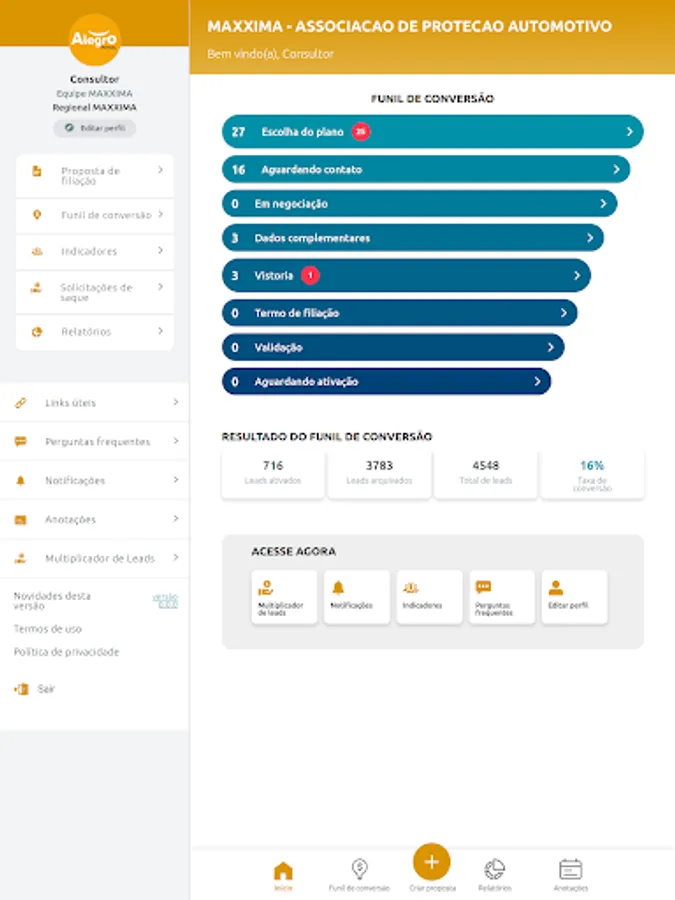Open Escolha do plano funnel stage
The image size is (675, 900).
tap(432, 131)
